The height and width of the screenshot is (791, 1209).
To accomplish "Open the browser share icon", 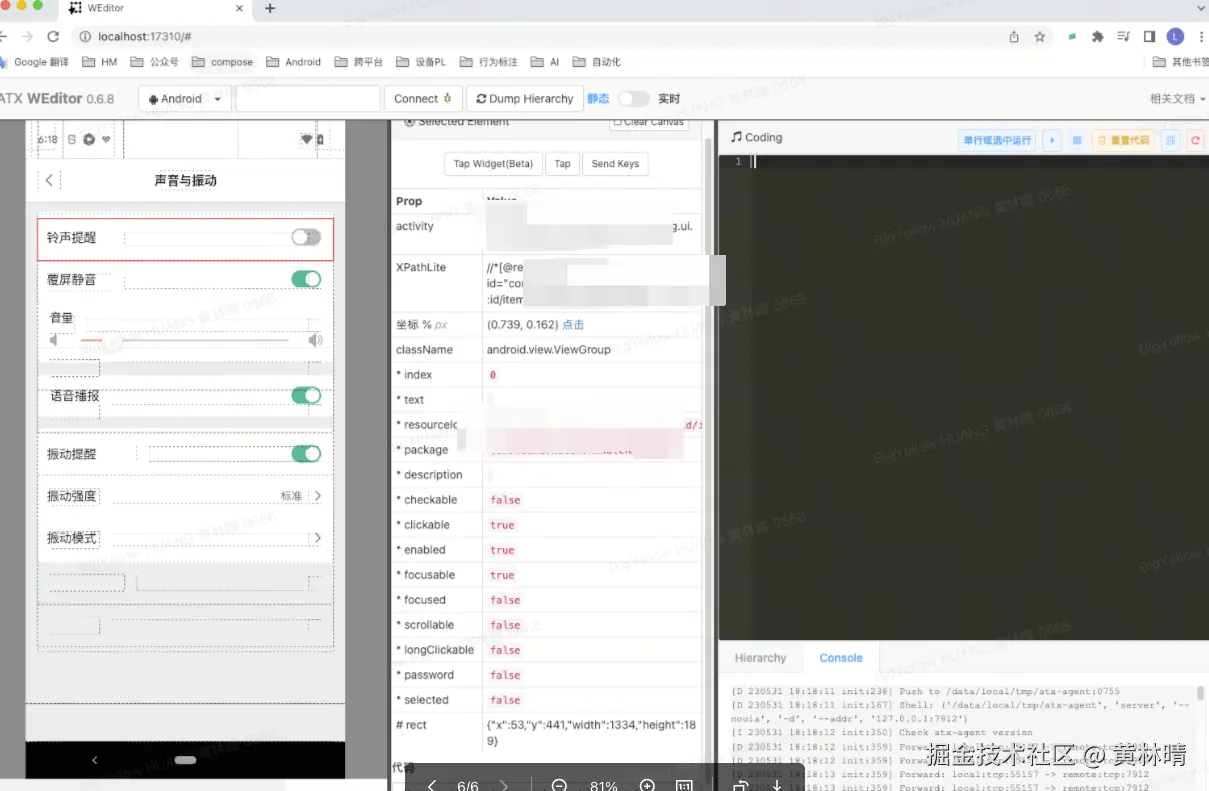I will pos(1014,37).
